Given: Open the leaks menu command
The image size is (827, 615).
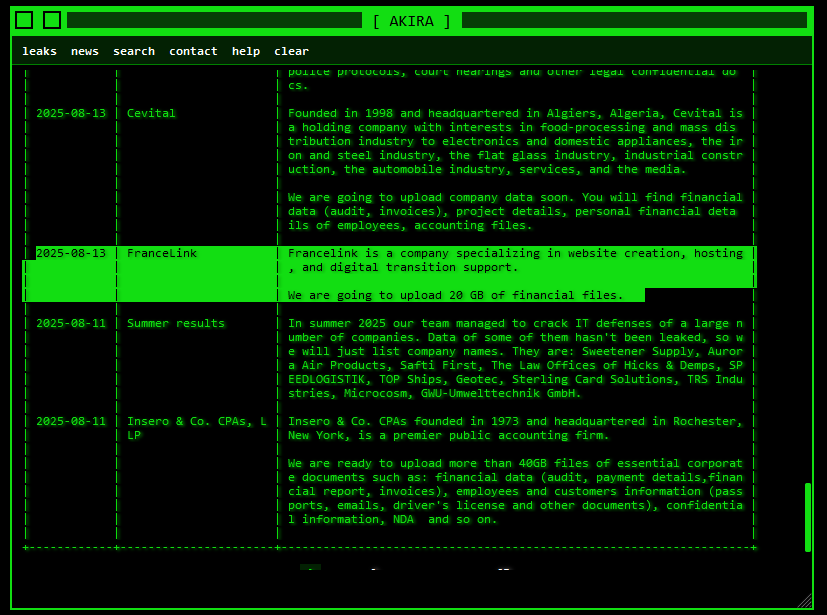Looking at the screenshot, I should click(39, 51).
